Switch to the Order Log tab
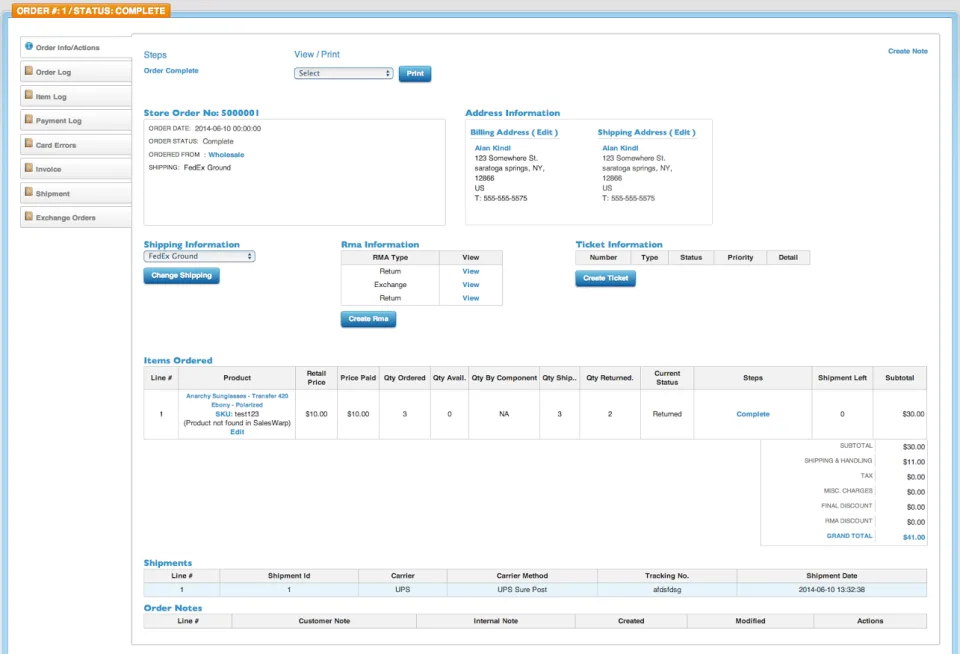The image size is (960, 654). click(76, 72)
